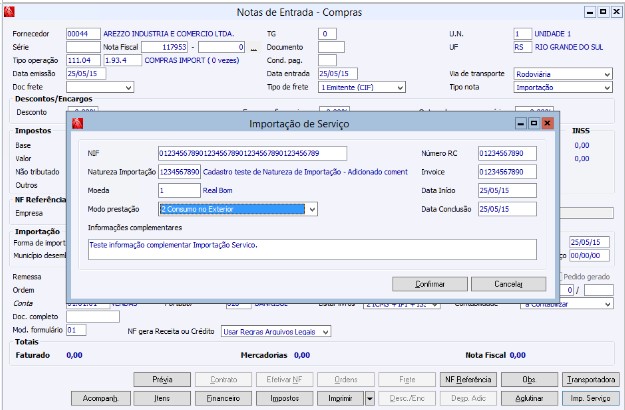Click the Imp. Serviço button
Viewport: 625px width, 410px height.
[x=591, y=398]
